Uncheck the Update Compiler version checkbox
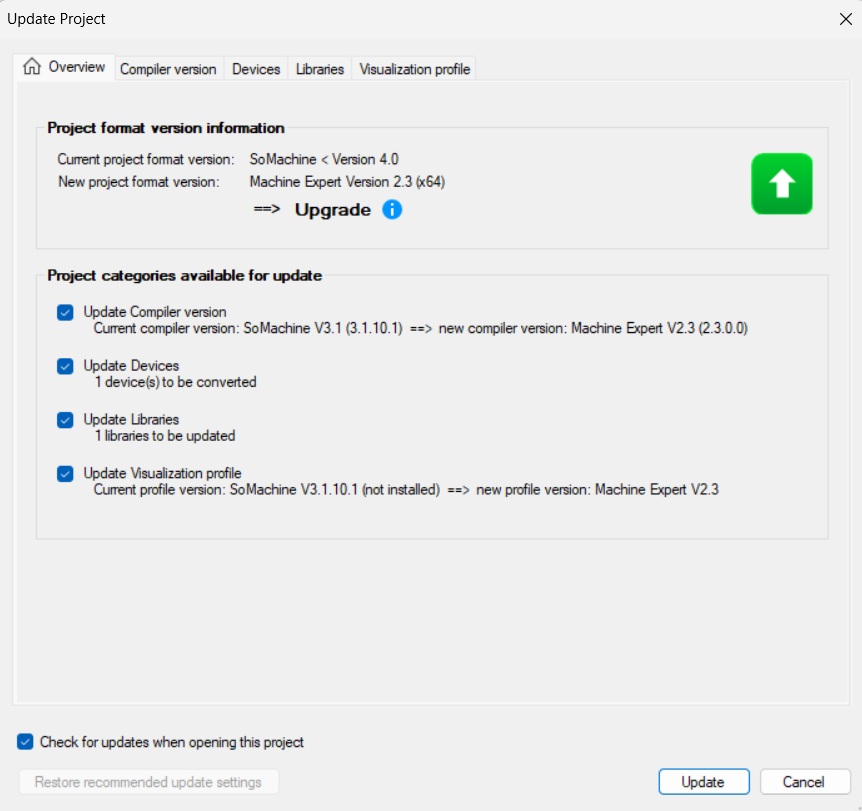The image size is (862, 811). tap(66, 312)
